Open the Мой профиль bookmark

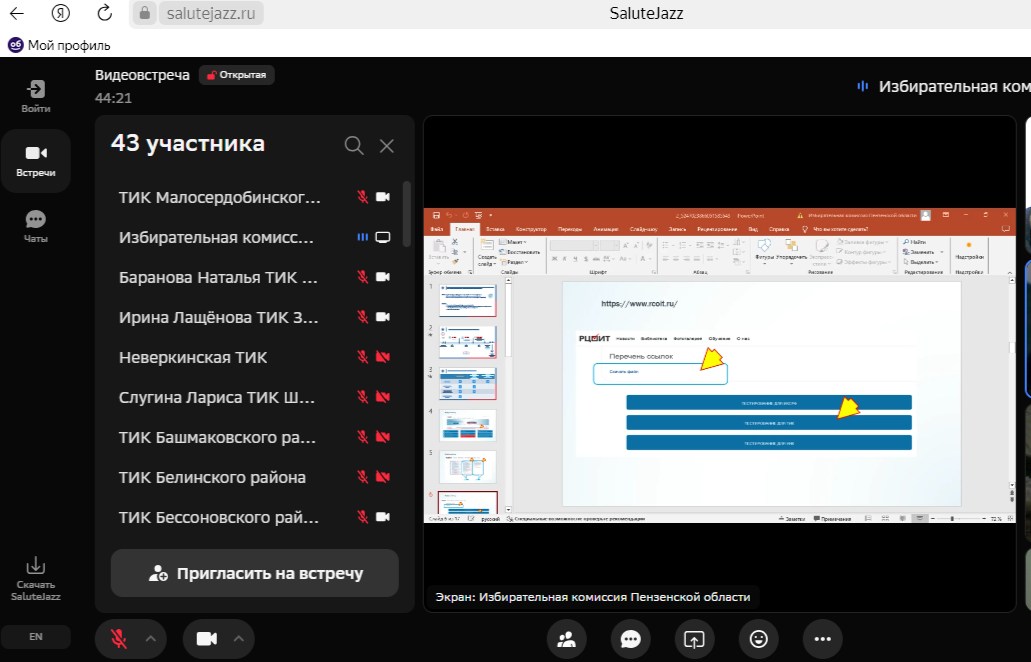(59, 45)
